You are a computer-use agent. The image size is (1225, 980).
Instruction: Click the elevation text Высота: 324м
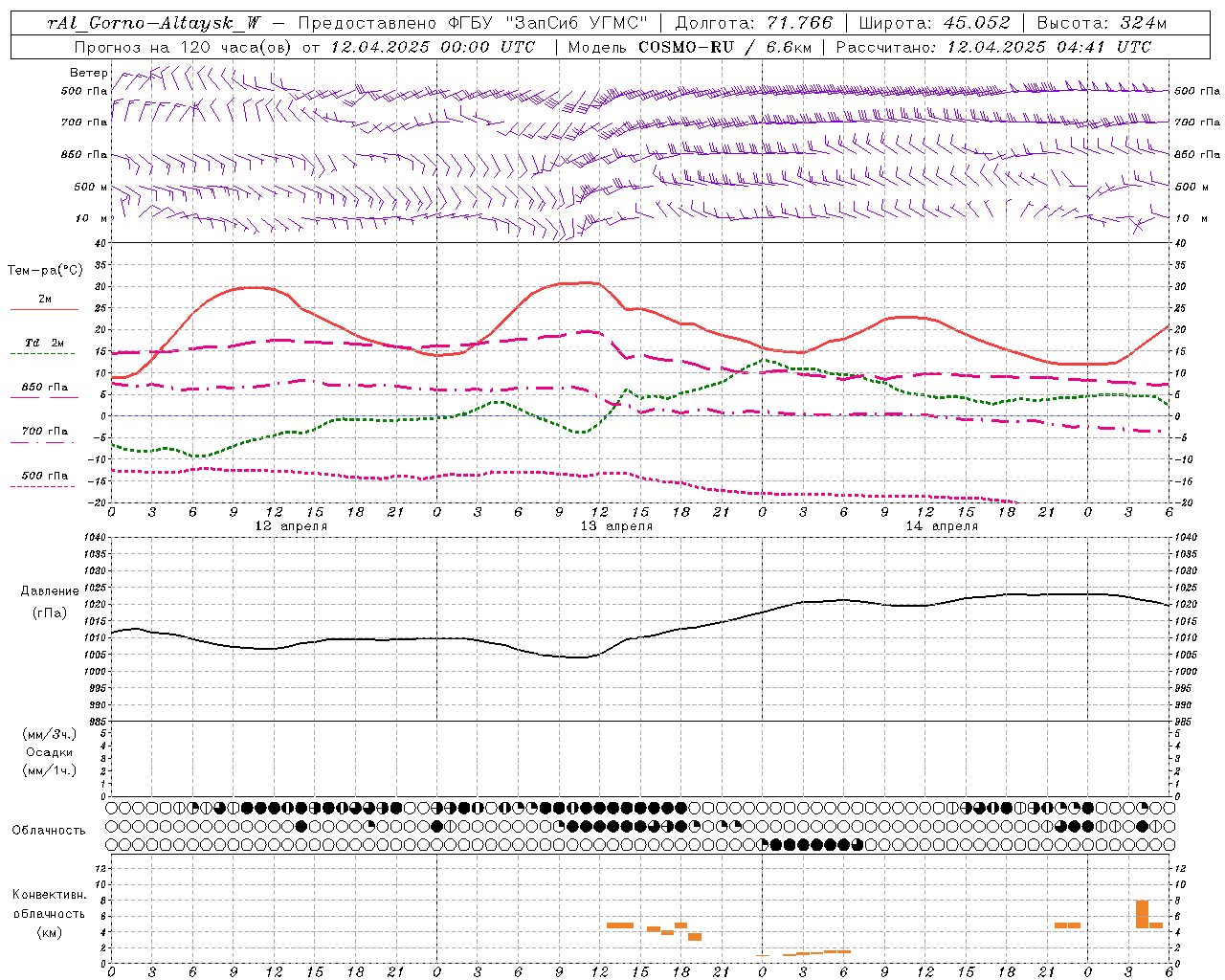tap(1102, 23)
